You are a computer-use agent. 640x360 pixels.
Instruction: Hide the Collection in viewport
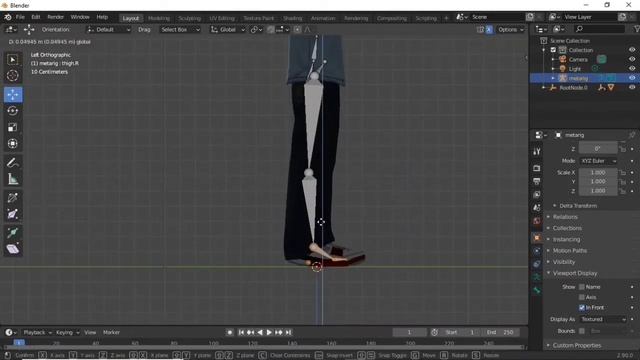pyautogui.click(x=632, y=50)
